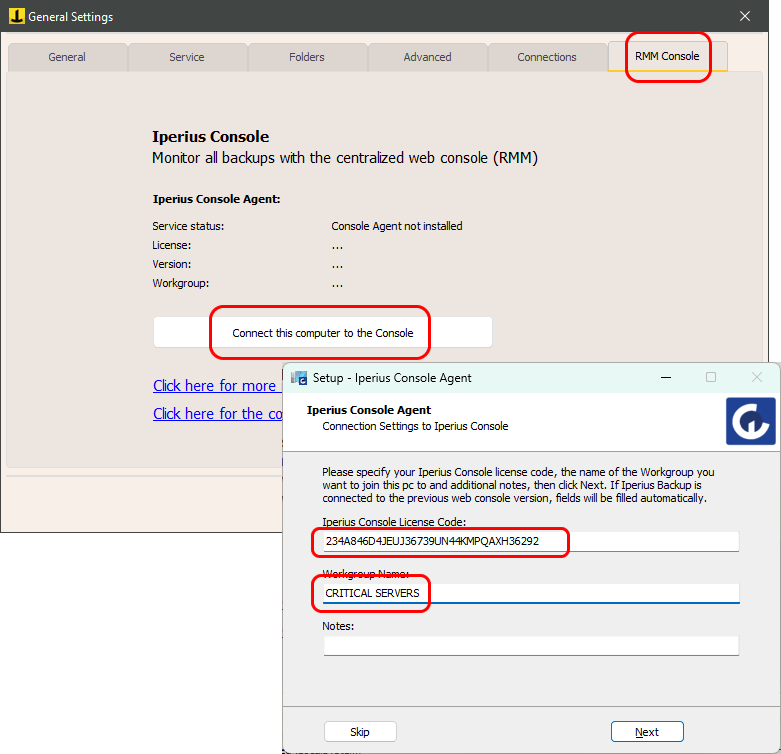
Task: Switch to the Service tab
Action: (x=187, y=57)
